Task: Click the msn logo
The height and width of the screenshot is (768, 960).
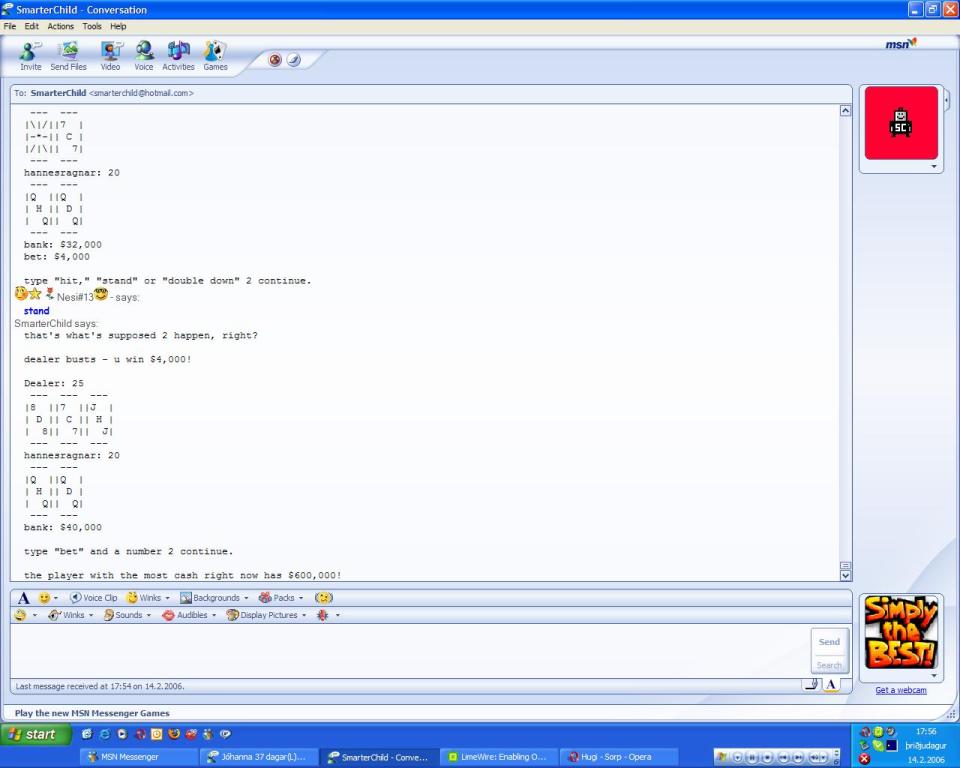Action: click(901, 43)
